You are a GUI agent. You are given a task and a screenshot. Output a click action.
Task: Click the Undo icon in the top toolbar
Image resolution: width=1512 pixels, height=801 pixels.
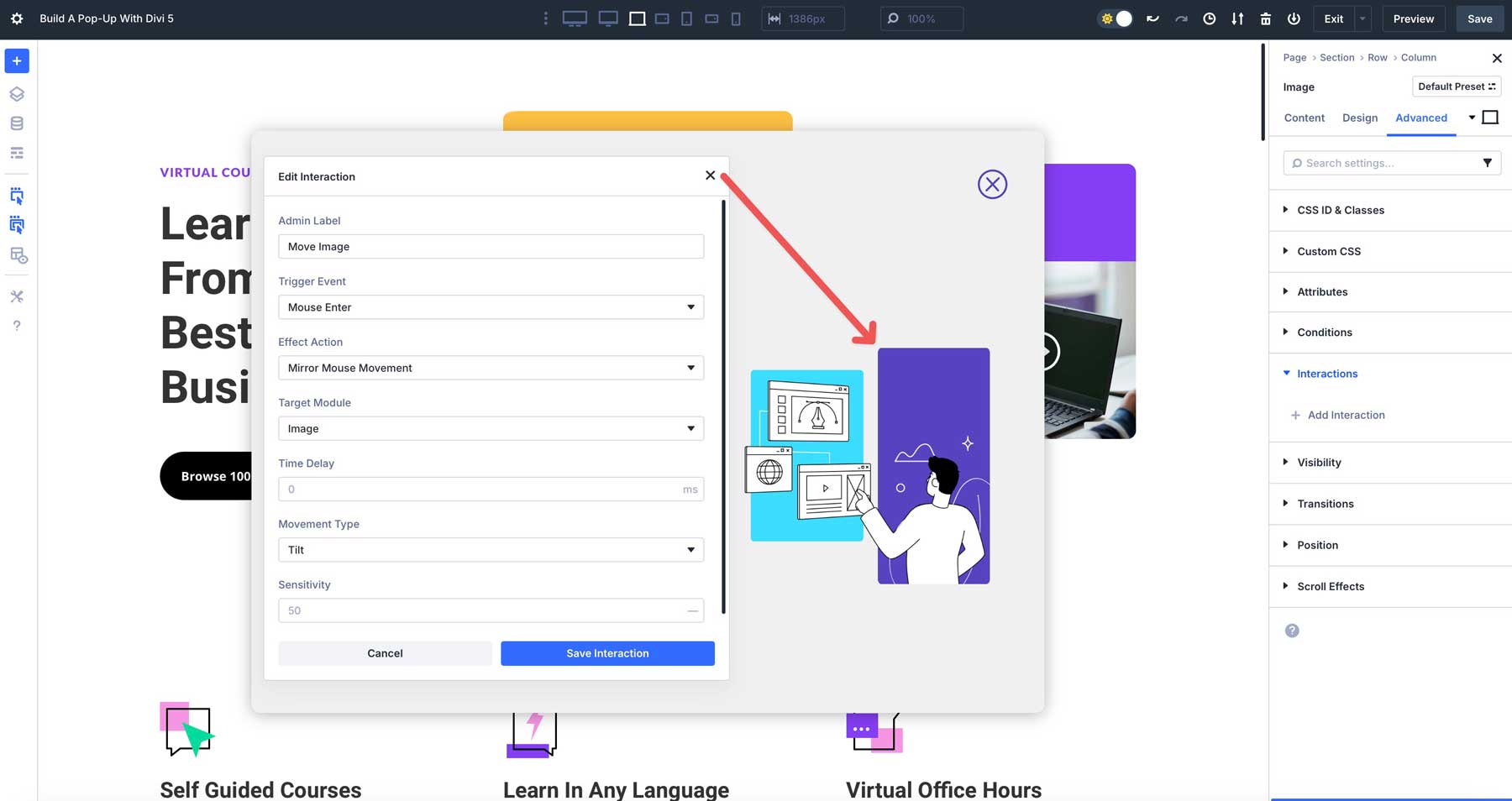[1152, 18]
